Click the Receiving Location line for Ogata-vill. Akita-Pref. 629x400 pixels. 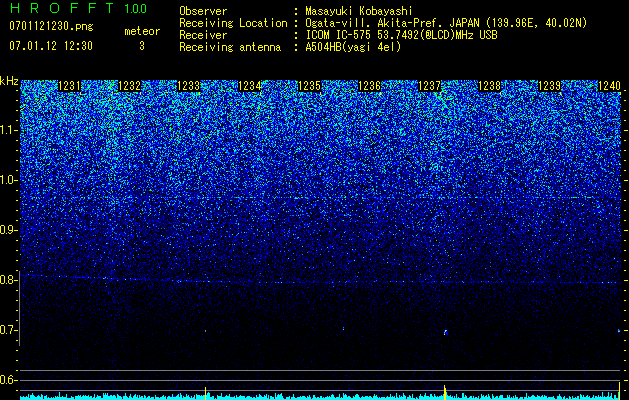445,23
